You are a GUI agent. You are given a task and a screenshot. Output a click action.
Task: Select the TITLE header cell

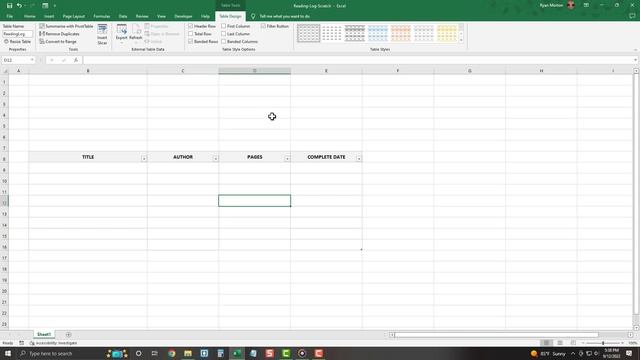click(88, 157)
